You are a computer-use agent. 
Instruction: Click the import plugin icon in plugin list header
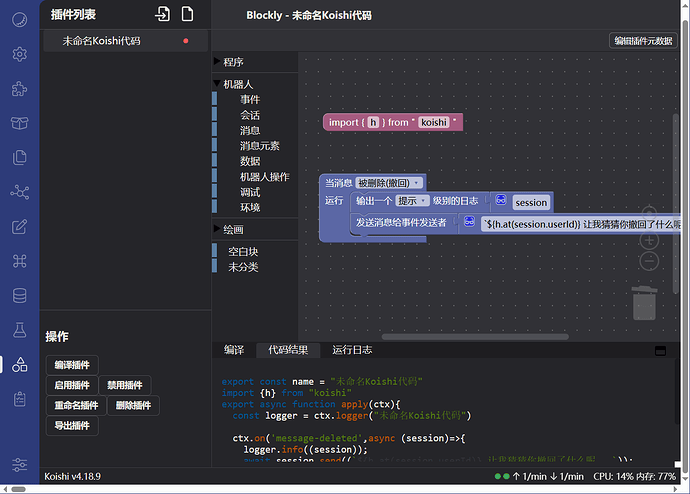pyautogui.click(x=163, y=14)
